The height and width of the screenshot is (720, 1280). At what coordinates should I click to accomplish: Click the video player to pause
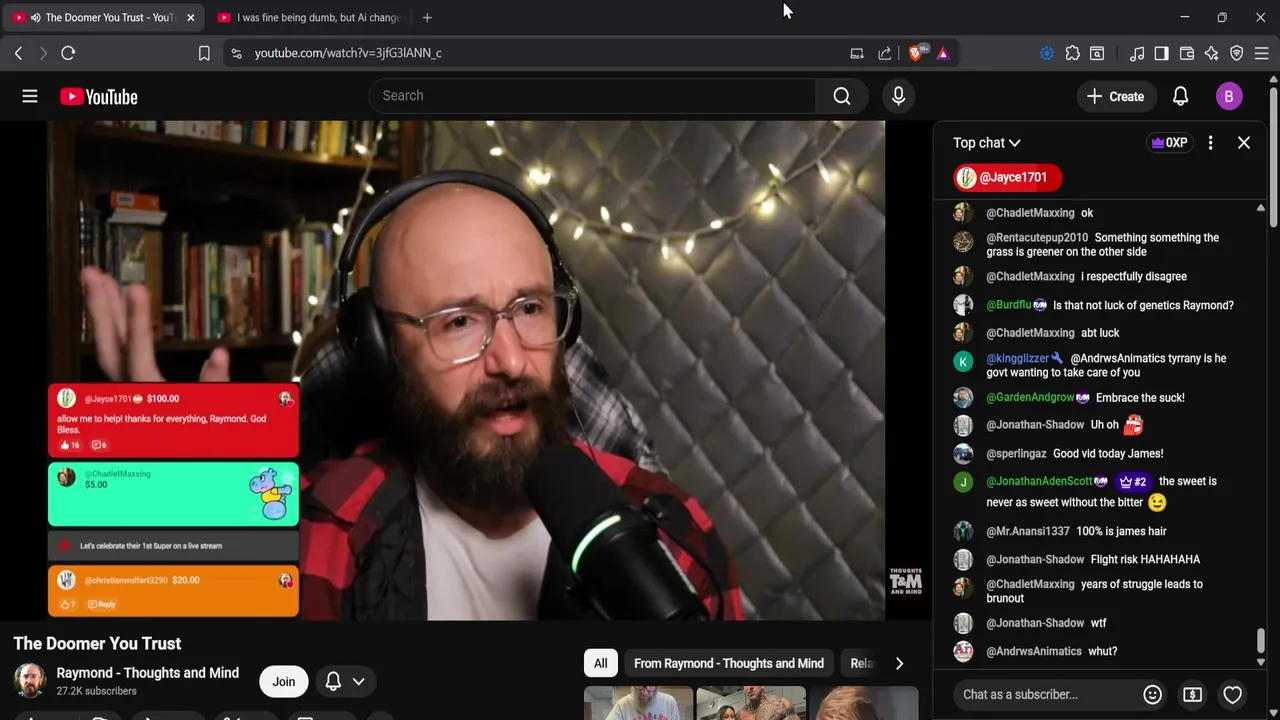click(x=466, y=370)
